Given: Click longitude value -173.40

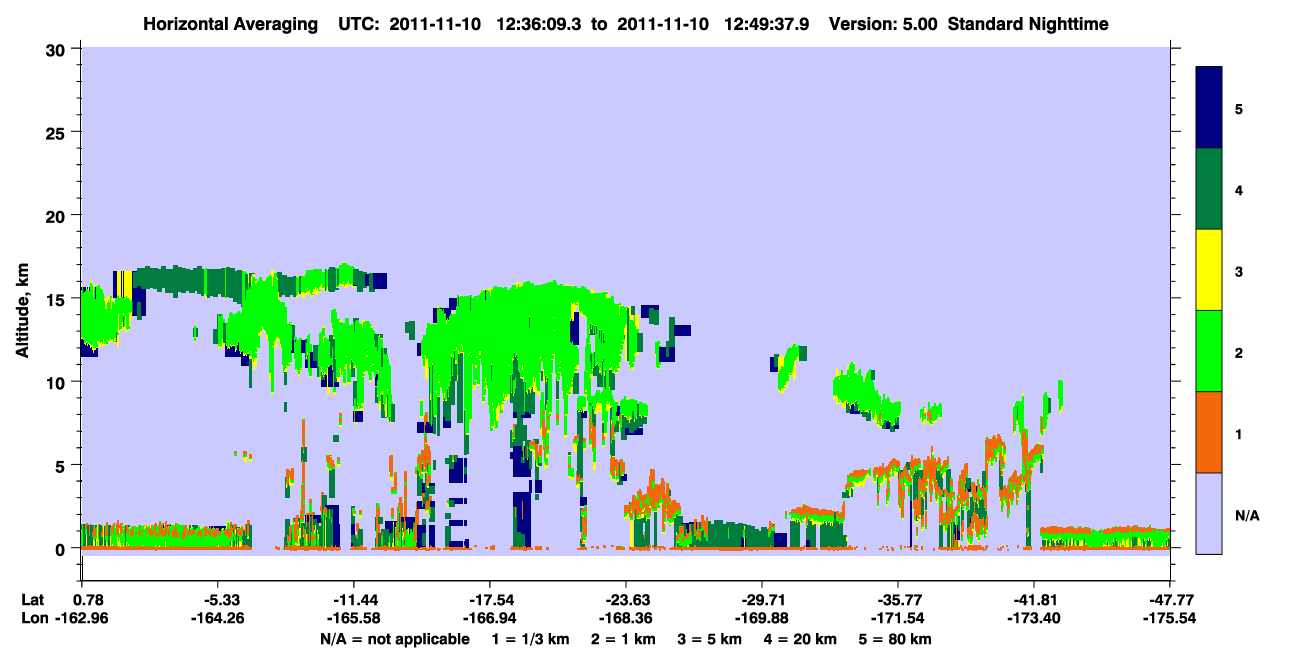Looking at the screenshot, I should tap(1034, 618).
